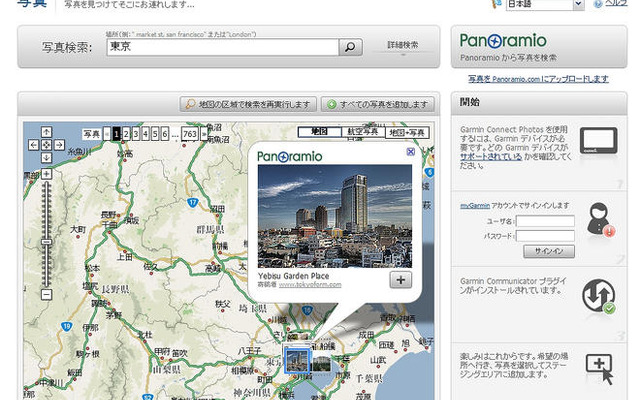640x400 pixels.
Task: Click the zoom slider handle on map
Action: click(47, 242)
